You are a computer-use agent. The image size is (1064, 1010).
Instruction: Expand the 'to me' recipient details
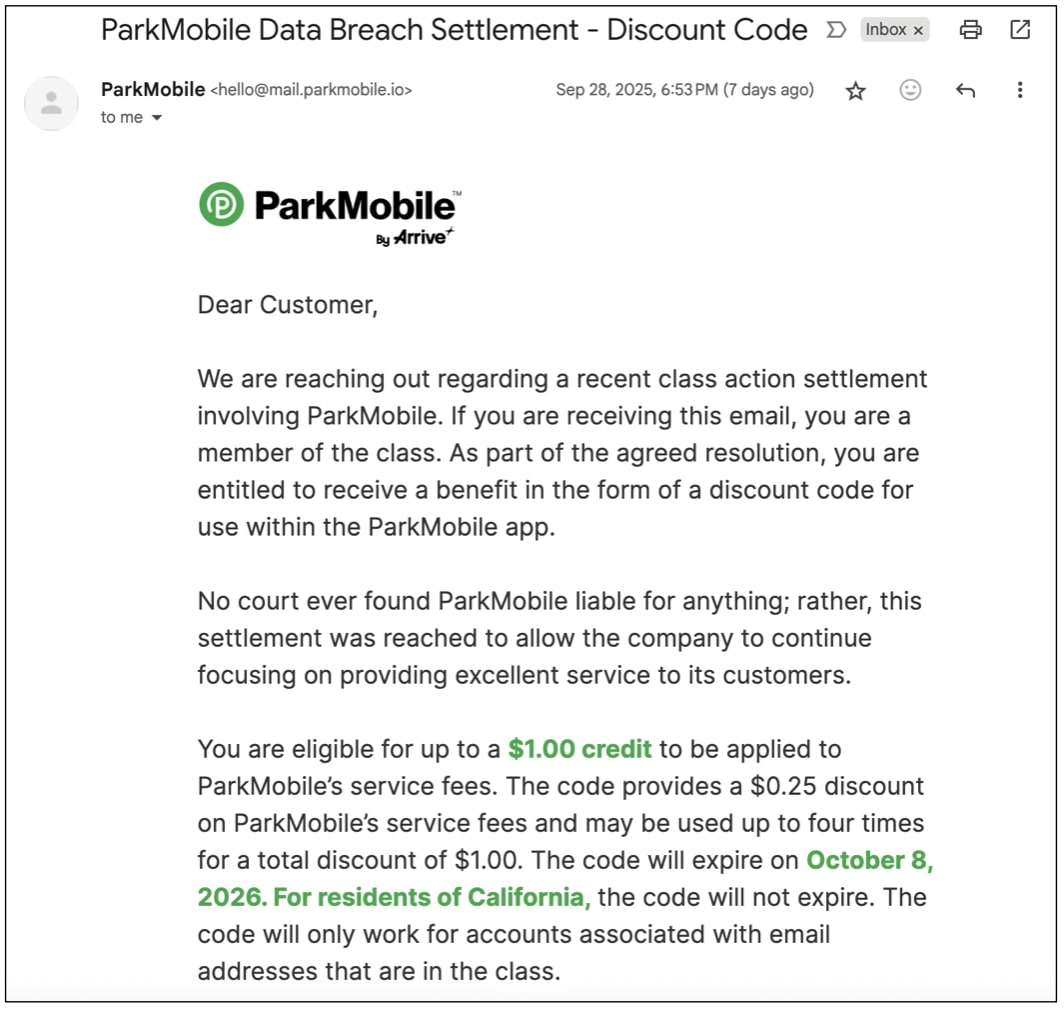pos(131,117)
